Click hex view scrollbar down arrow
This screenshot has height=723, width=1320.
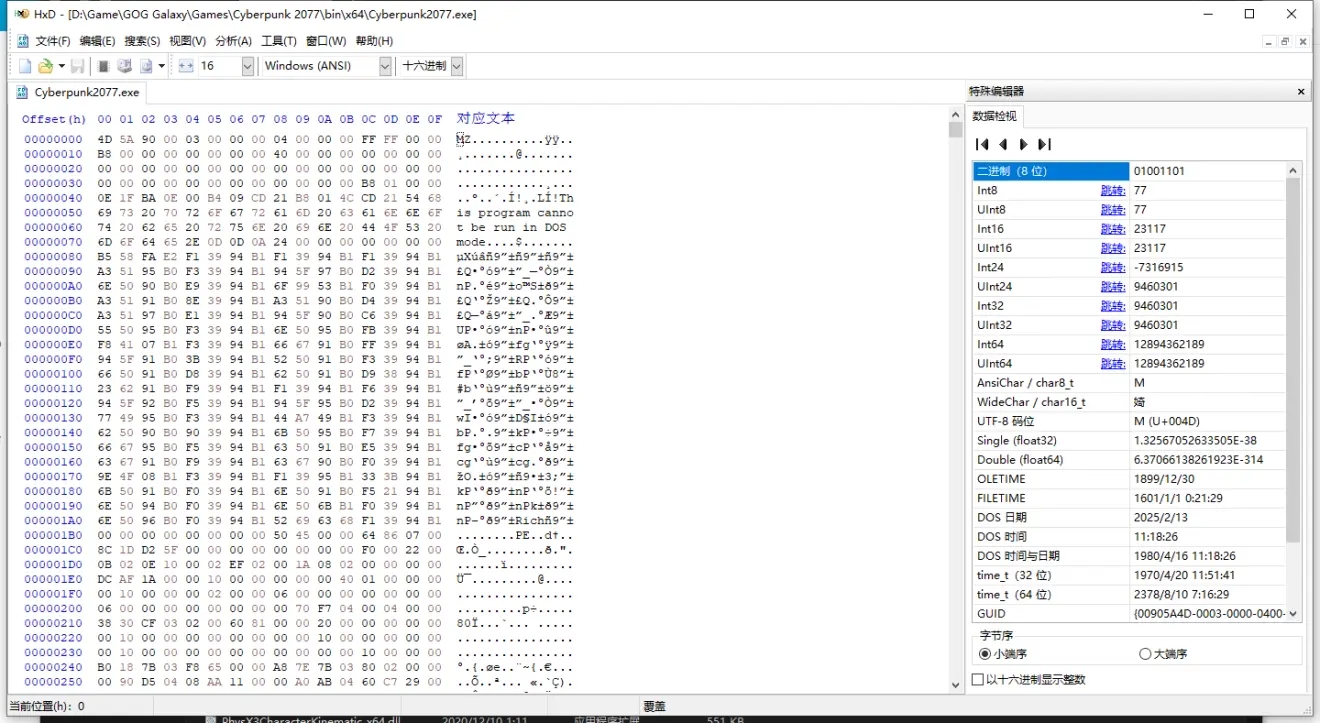[x=955, y=684]
